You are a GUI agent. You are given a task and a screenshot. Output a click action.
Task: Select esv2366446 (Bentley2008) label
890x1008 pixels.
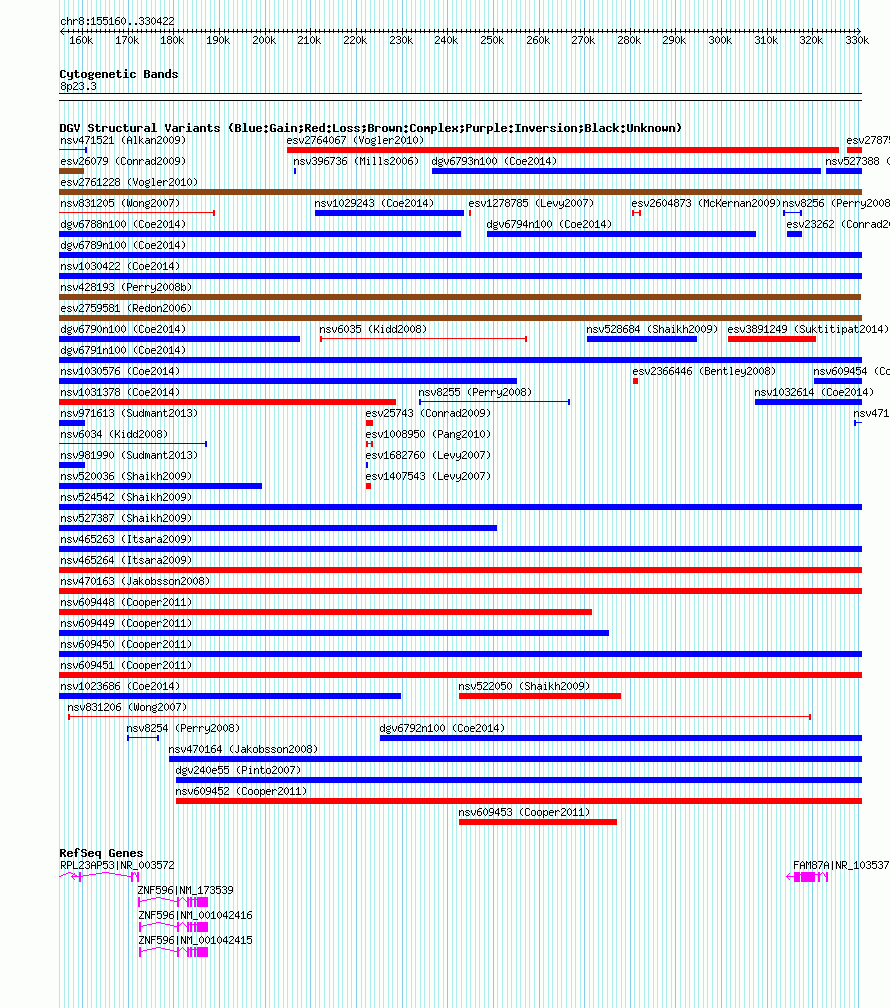click(704, 372)
